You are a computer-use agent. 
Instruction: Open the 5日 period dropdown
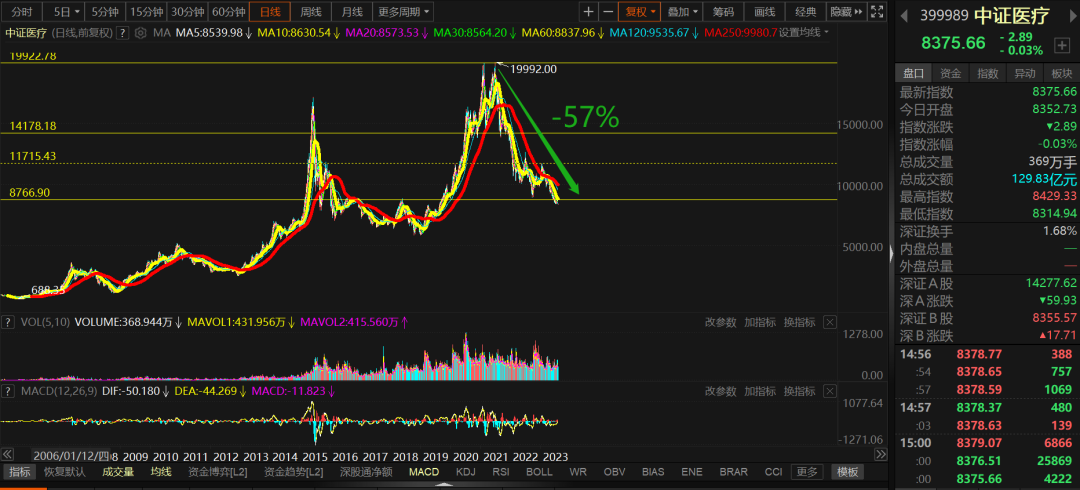[x=67, y=12]
